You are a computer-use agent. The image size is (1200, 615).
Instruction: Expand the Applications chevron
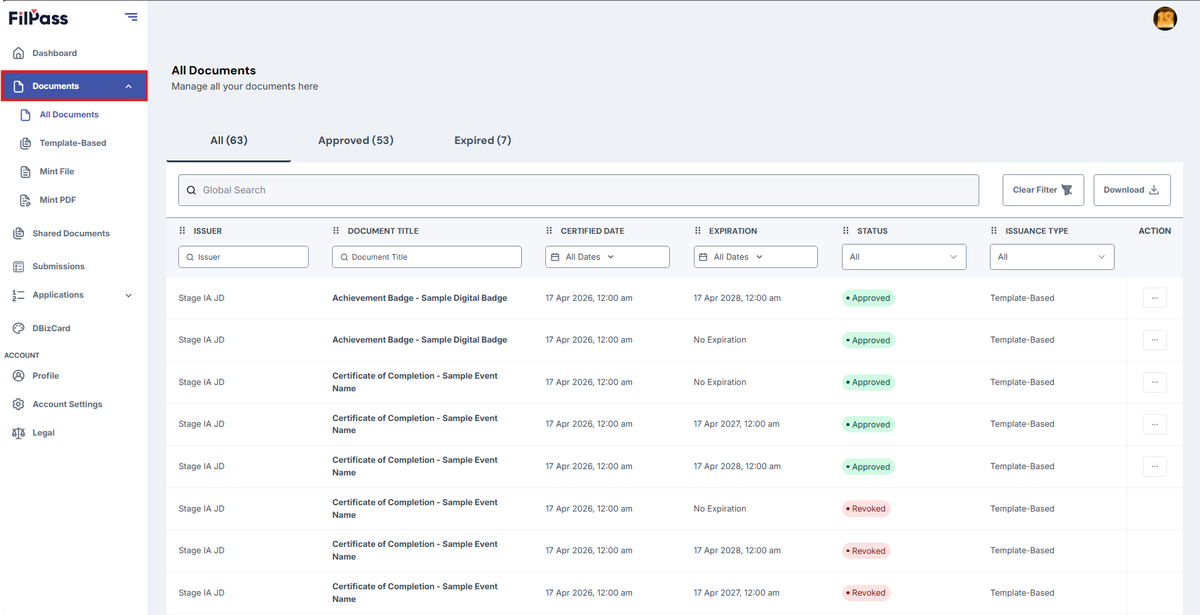(129, 295)
